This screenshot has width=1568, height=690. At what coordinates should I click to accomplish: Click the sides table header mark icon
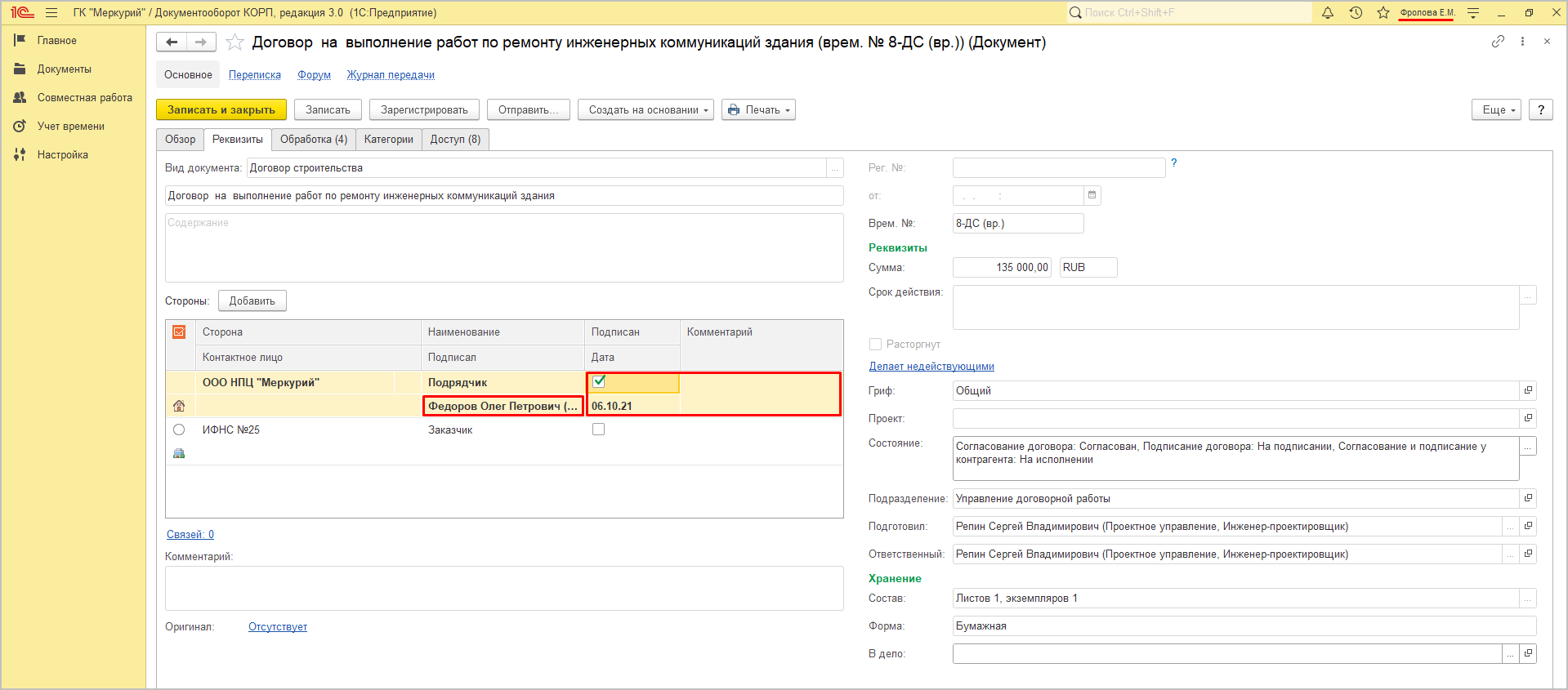179,332
